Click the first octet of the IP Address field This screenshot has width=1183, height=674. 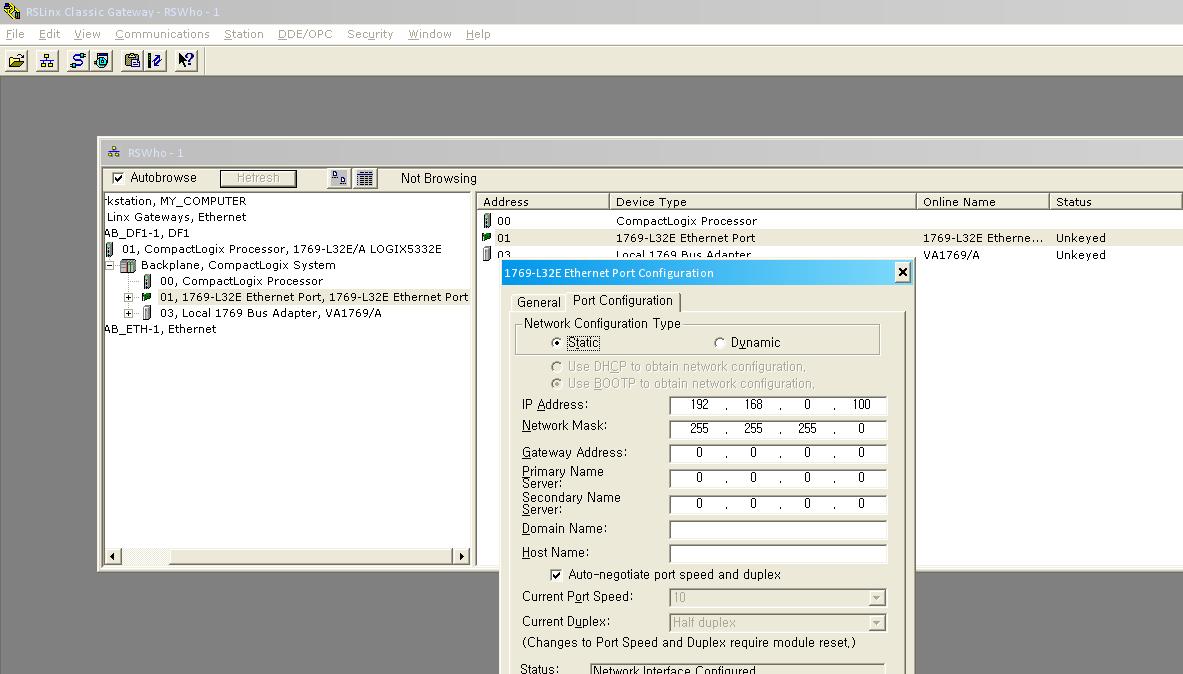[699, 405]
